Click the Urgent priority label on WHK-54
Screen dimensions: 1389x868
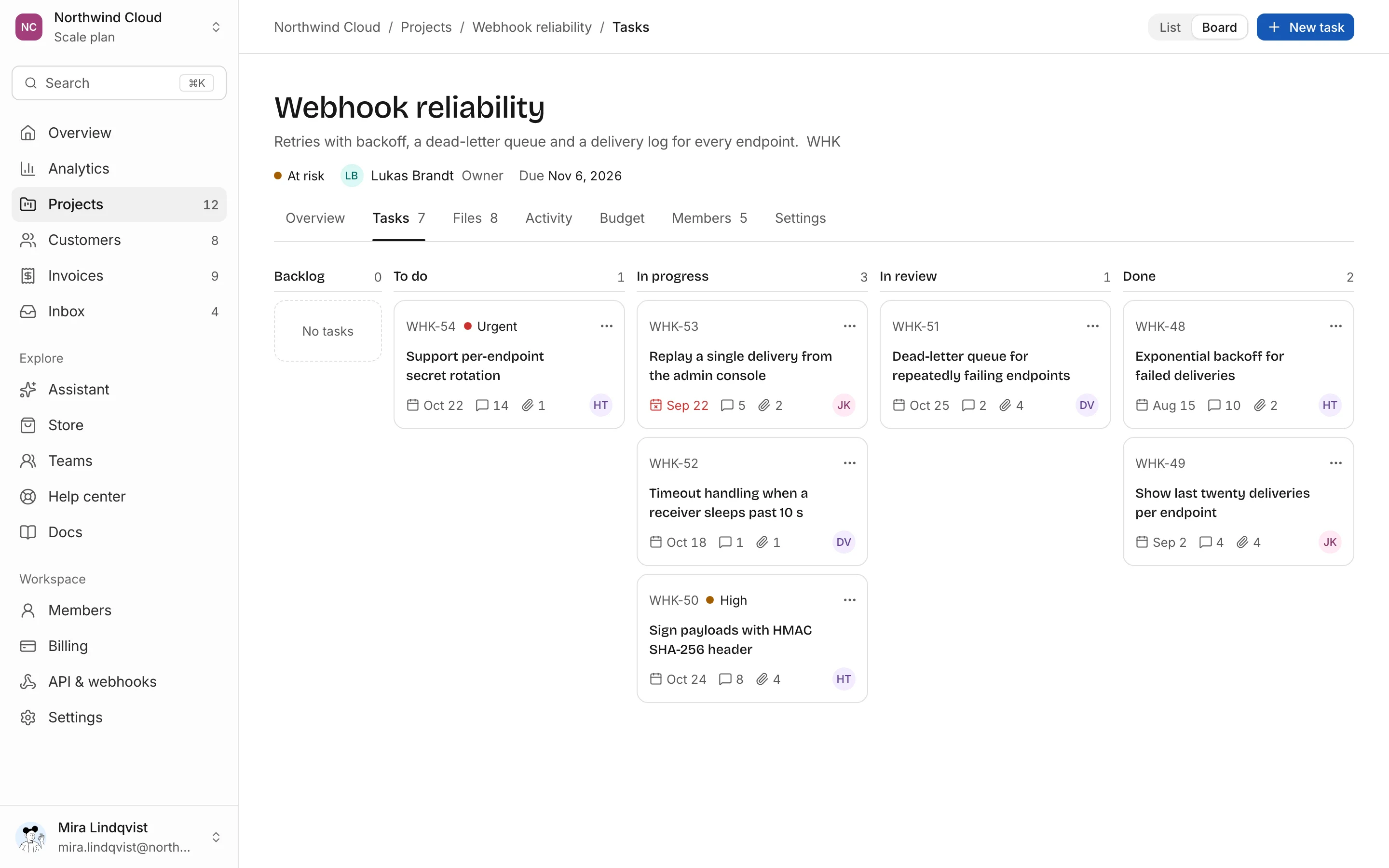tap(490, 326)
